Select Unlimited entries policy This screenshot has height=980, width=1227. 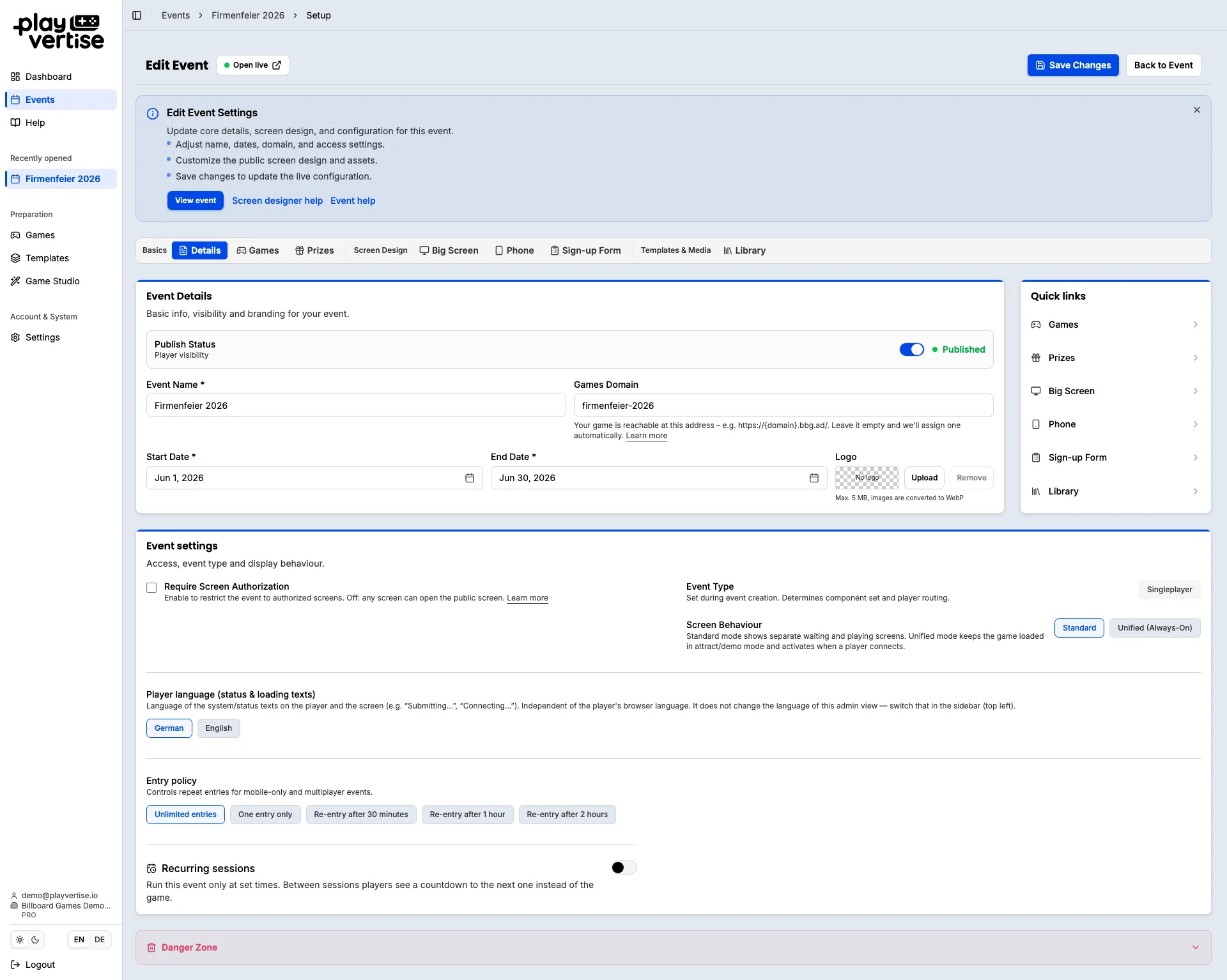(x=185, y=815)
